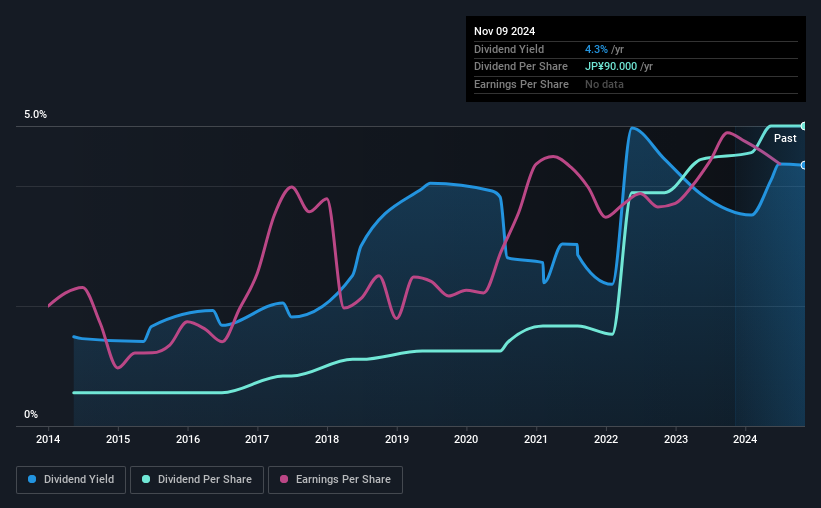Click the 2020 x-axis label
The height and width of the screenshot is (508, 821).
pos(466,439)
